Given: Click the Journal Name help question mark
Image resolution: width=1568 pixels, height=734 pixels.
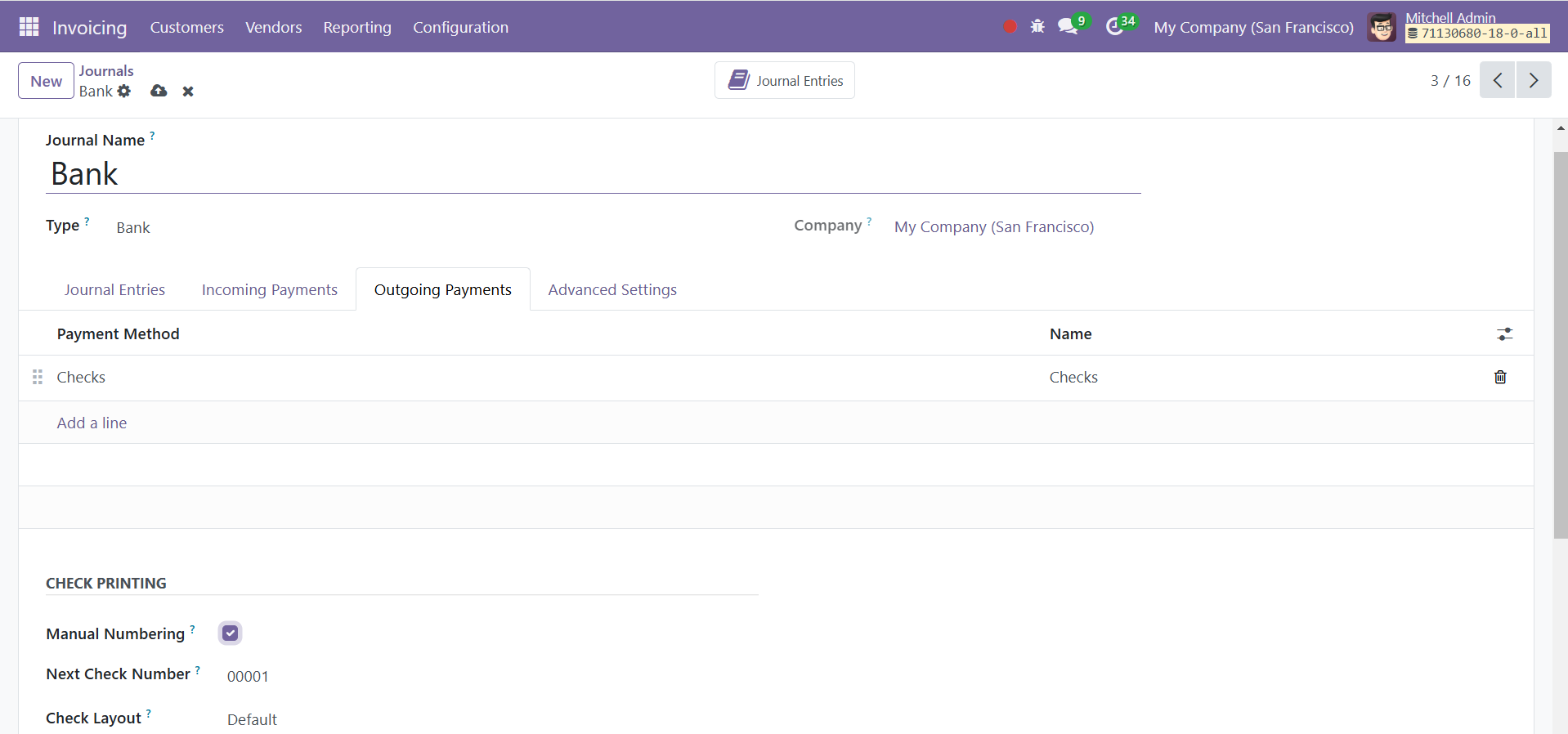Looking at the screenshot, I should click(x=152, y=136).
